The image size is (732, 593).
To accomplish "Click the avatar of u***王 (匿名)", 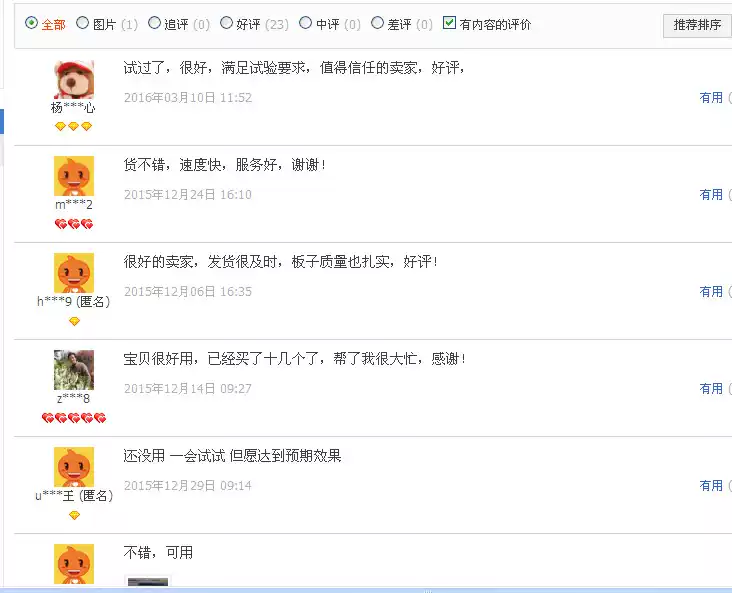I will [74, 467].
